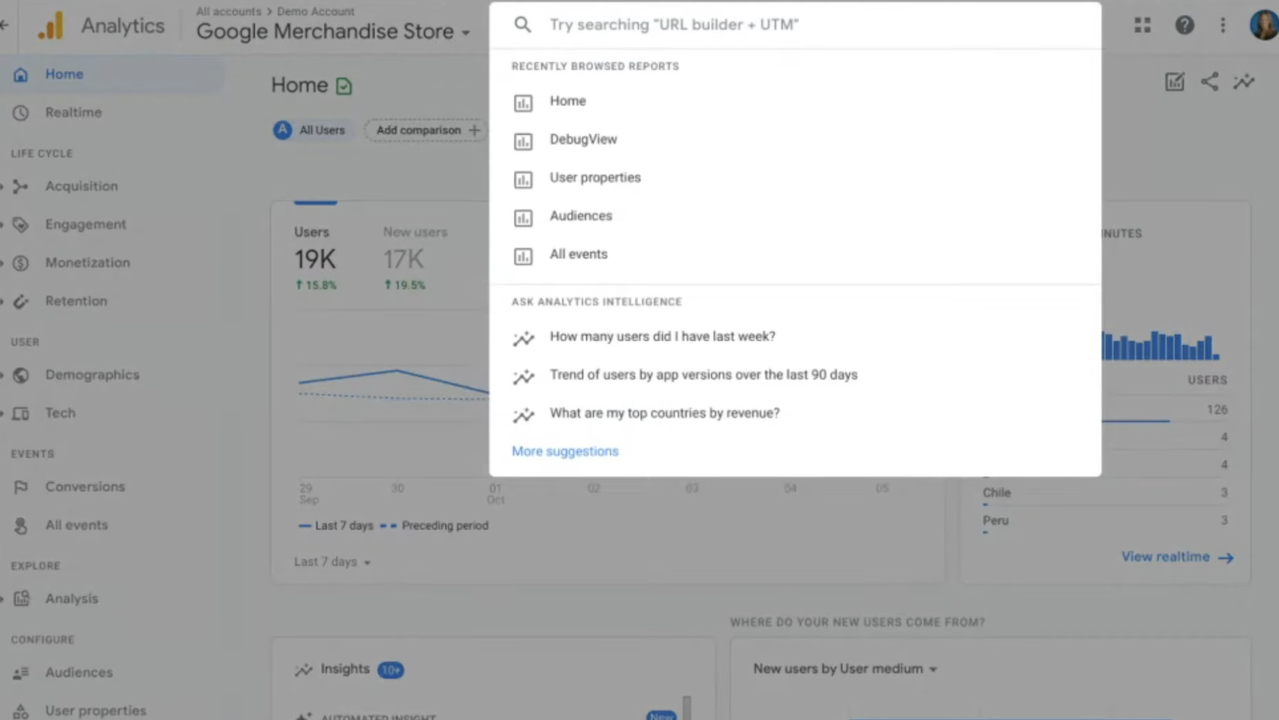
Task: Open Realtime in the left navigation
Action: pos(73,112)
